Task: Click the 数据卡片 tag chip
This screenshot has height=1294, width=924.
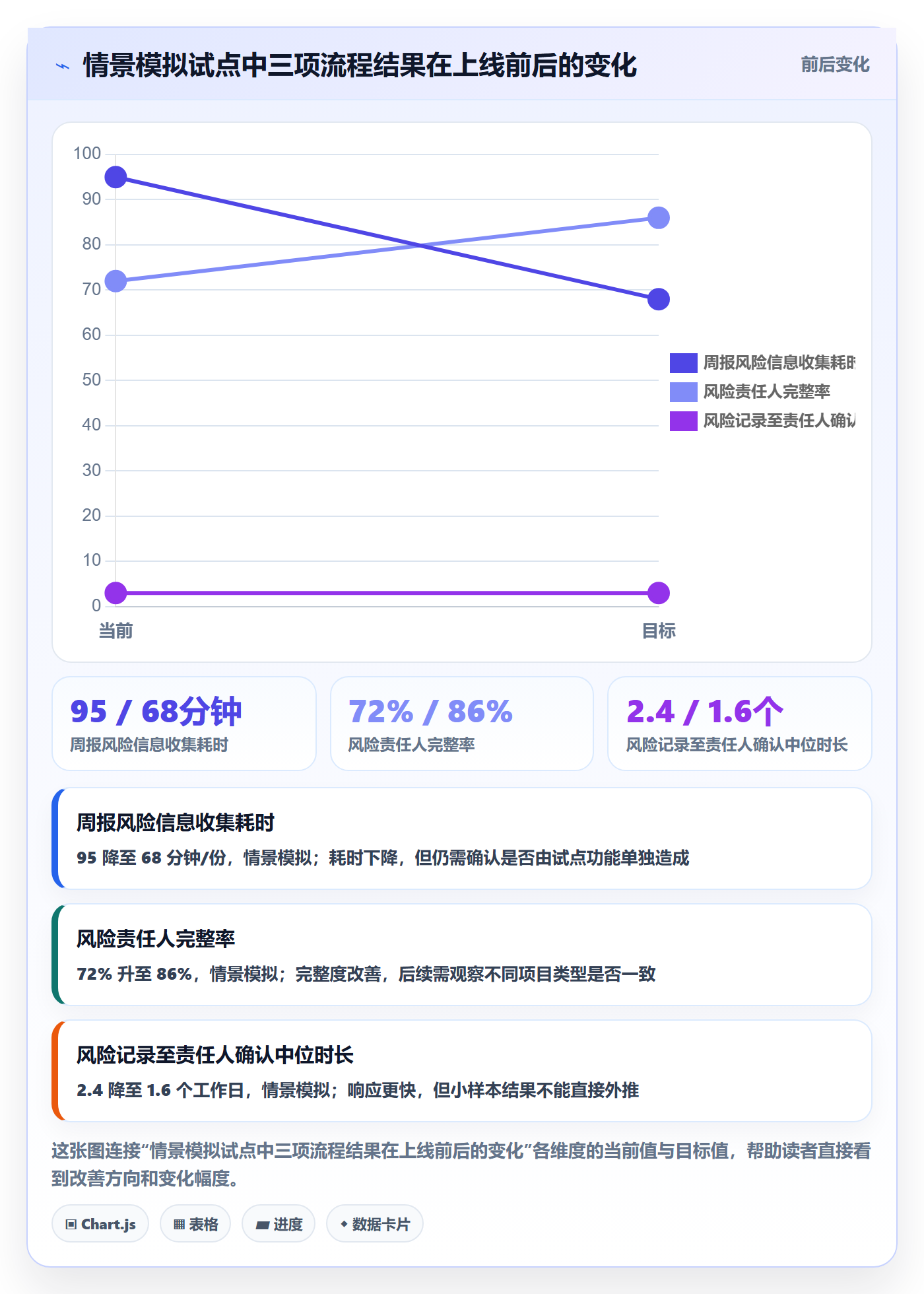Action: [x=375, y=1224]
